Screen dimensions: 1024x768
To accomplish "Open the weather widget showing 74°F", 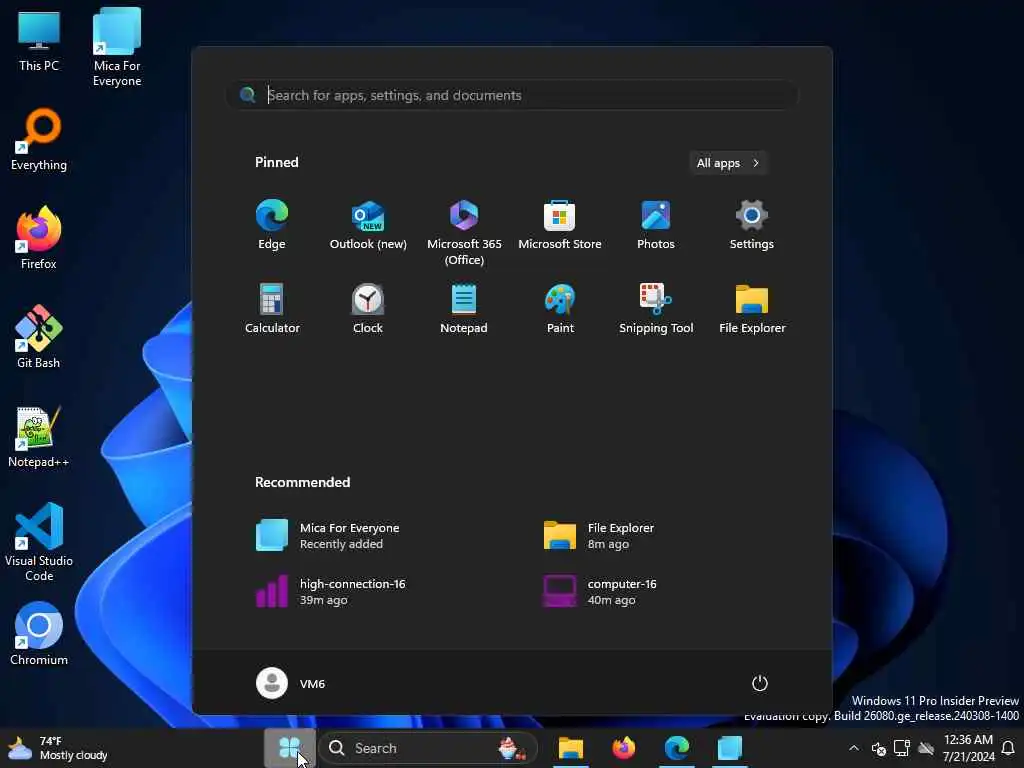I will [57, 748].
